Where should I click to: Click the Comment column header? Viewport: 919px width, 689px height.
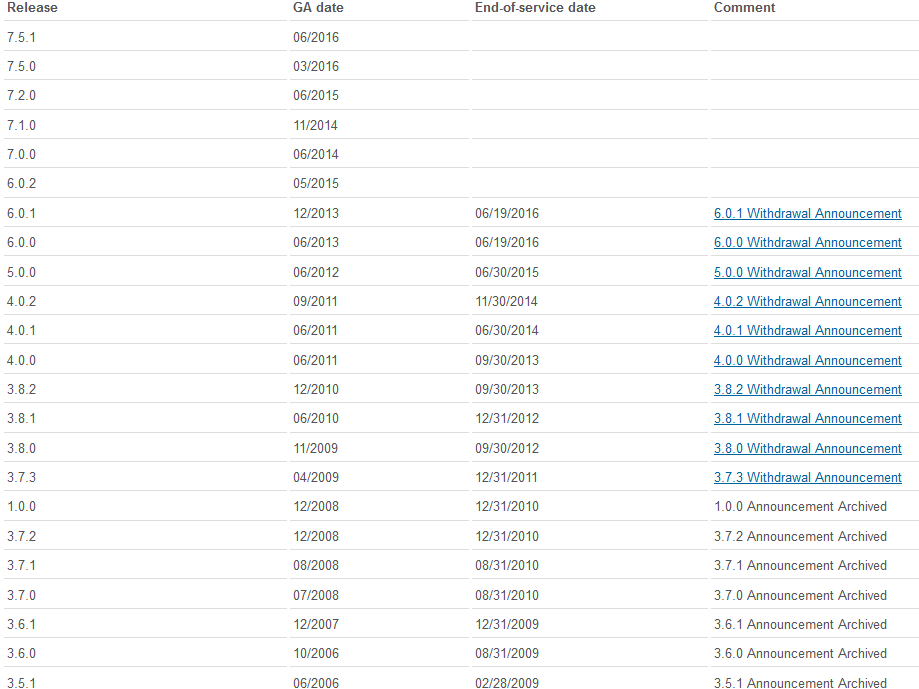[x=744, y=8]
